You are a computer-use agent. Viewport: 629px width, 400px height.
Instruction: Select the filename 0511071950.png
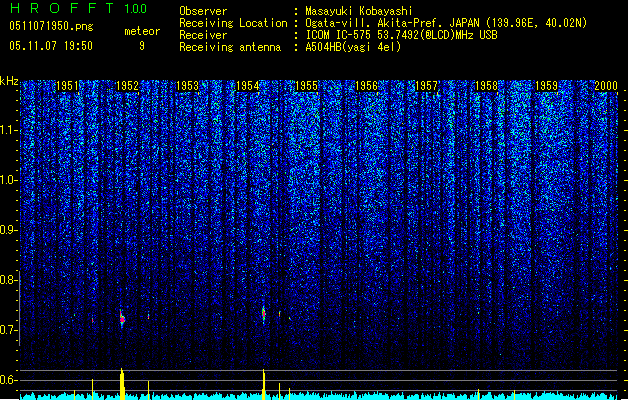pos(51,27)
